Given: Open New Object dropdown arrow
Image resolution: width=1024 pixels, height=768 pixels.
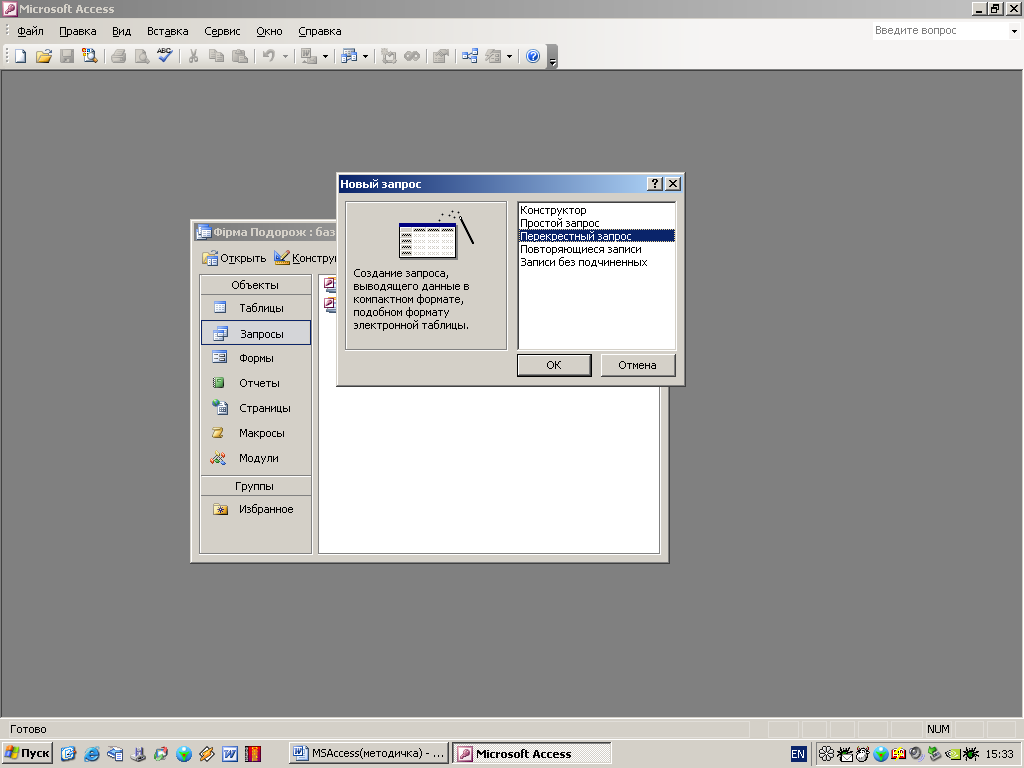Looking at the screenshot, I should tap(509, 57).
